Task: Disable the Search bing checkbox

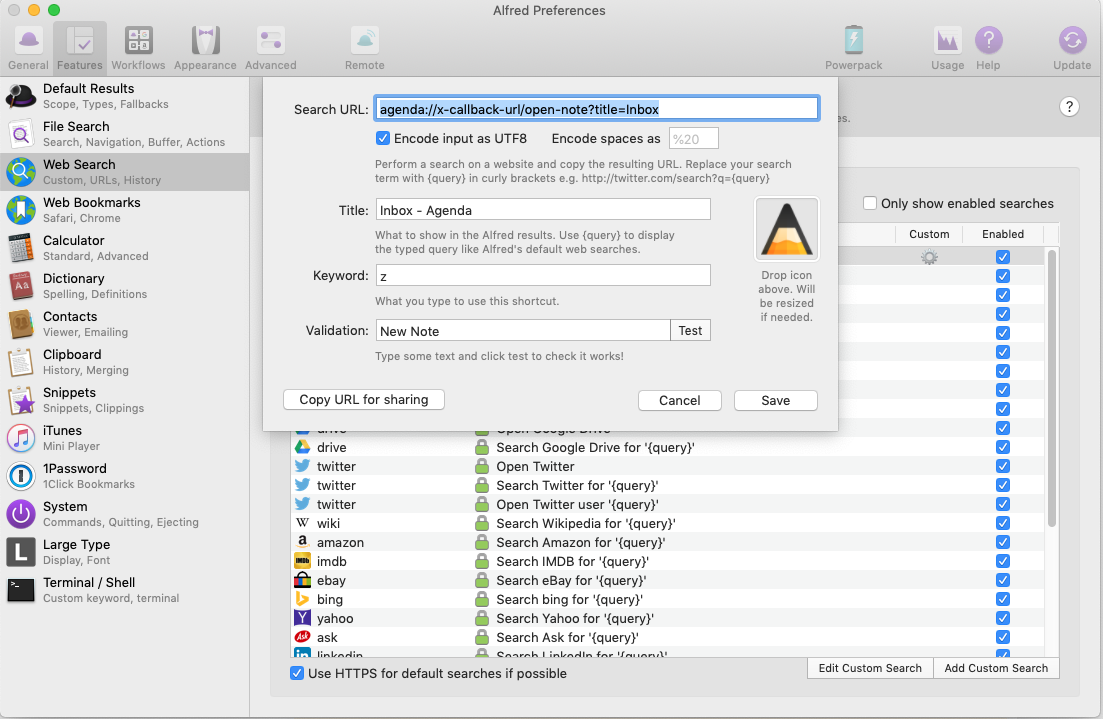Action: [x=1003, y=599]
